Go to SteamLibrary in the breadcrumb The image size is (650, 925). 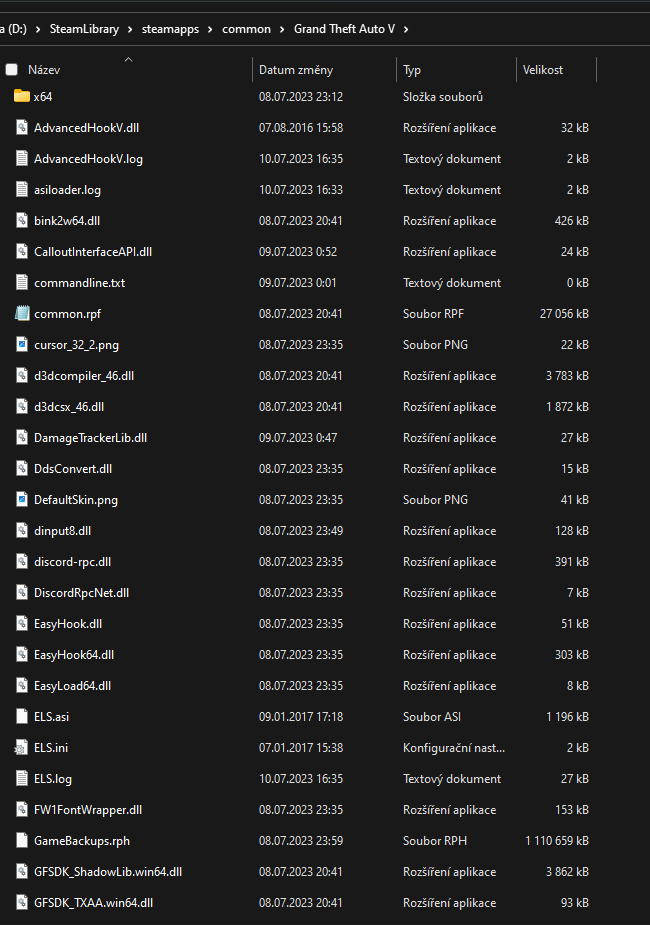pyautogui.click(x=84, y=29)
